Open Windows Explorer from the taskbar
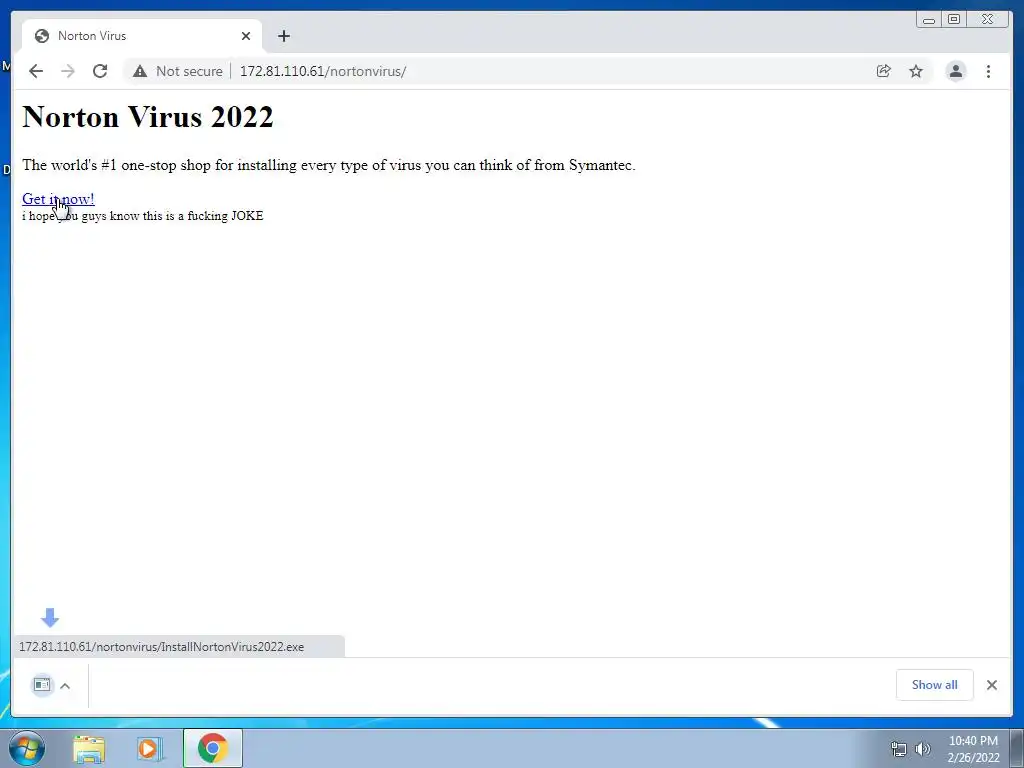 89,749
